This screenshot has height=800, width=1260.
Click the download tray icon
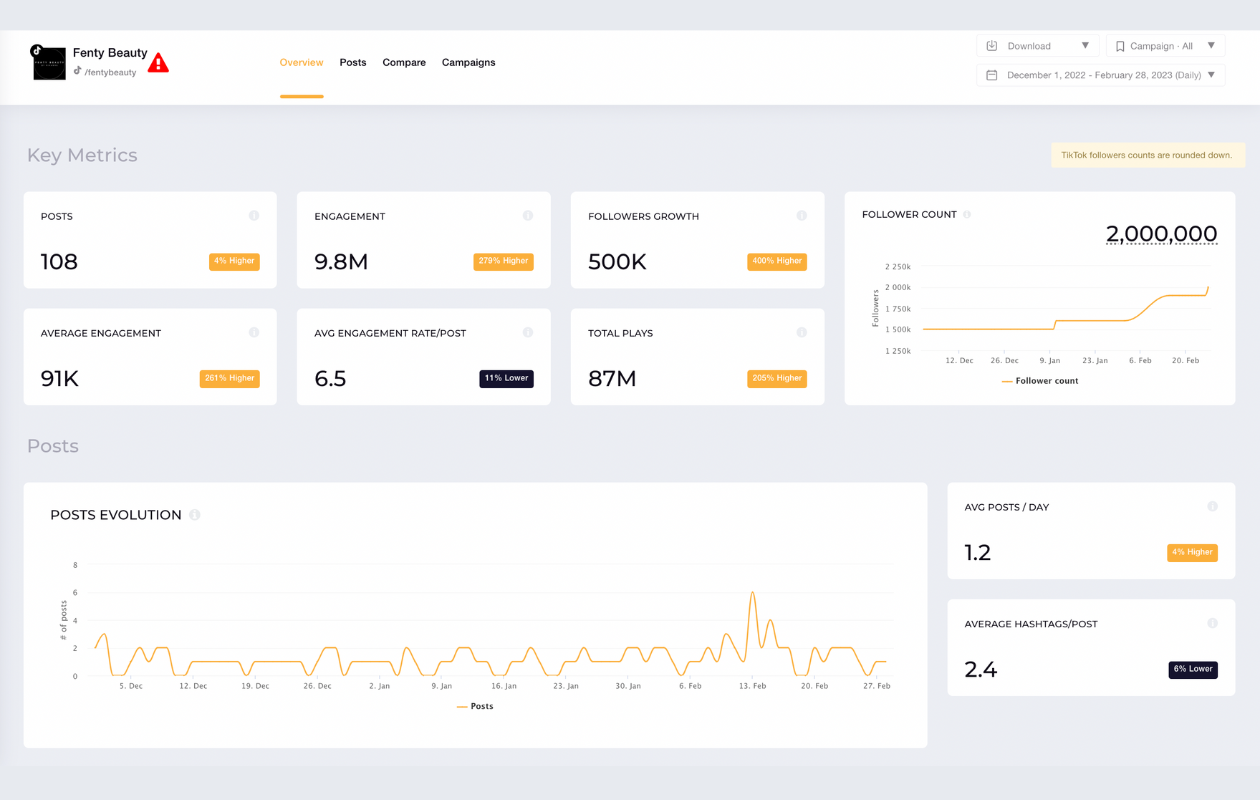[992, 46]
